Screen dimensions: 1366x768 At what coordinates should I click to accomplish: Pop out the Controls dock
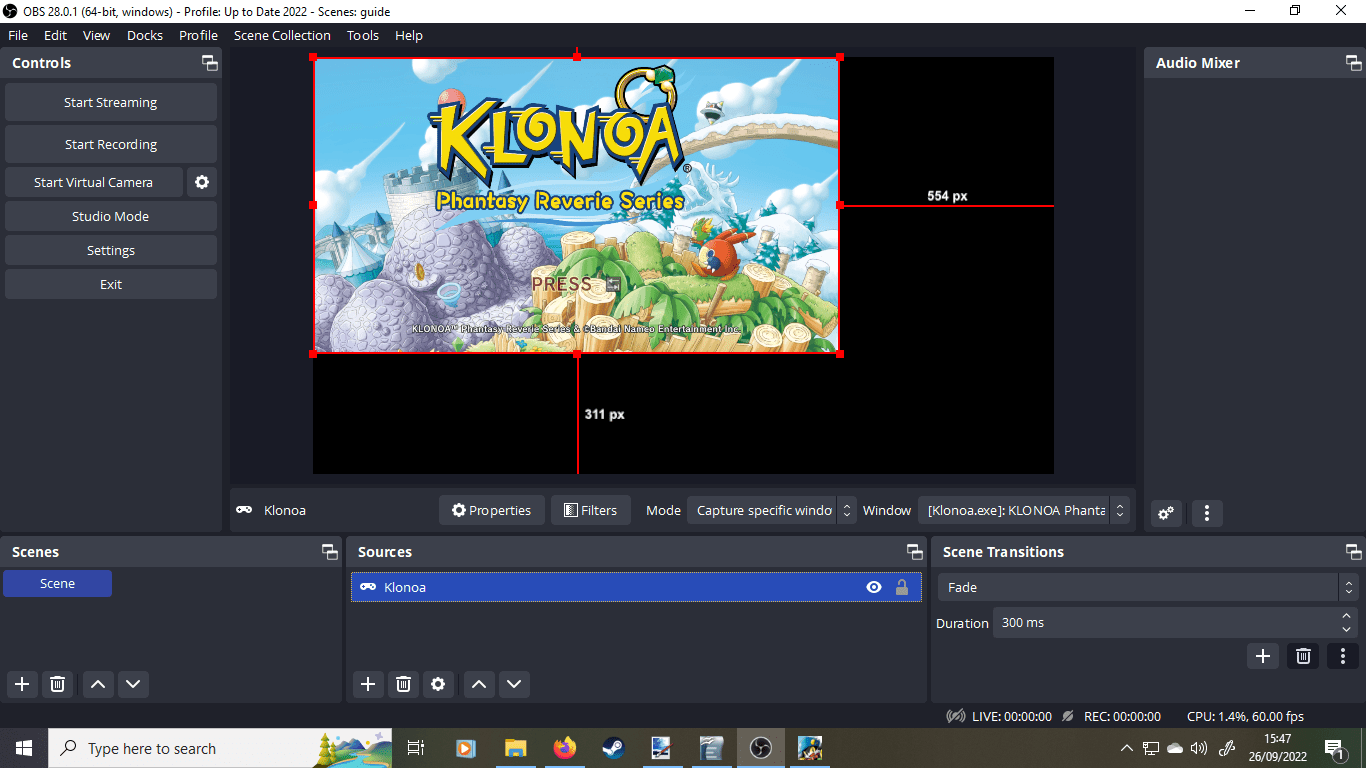209,63
